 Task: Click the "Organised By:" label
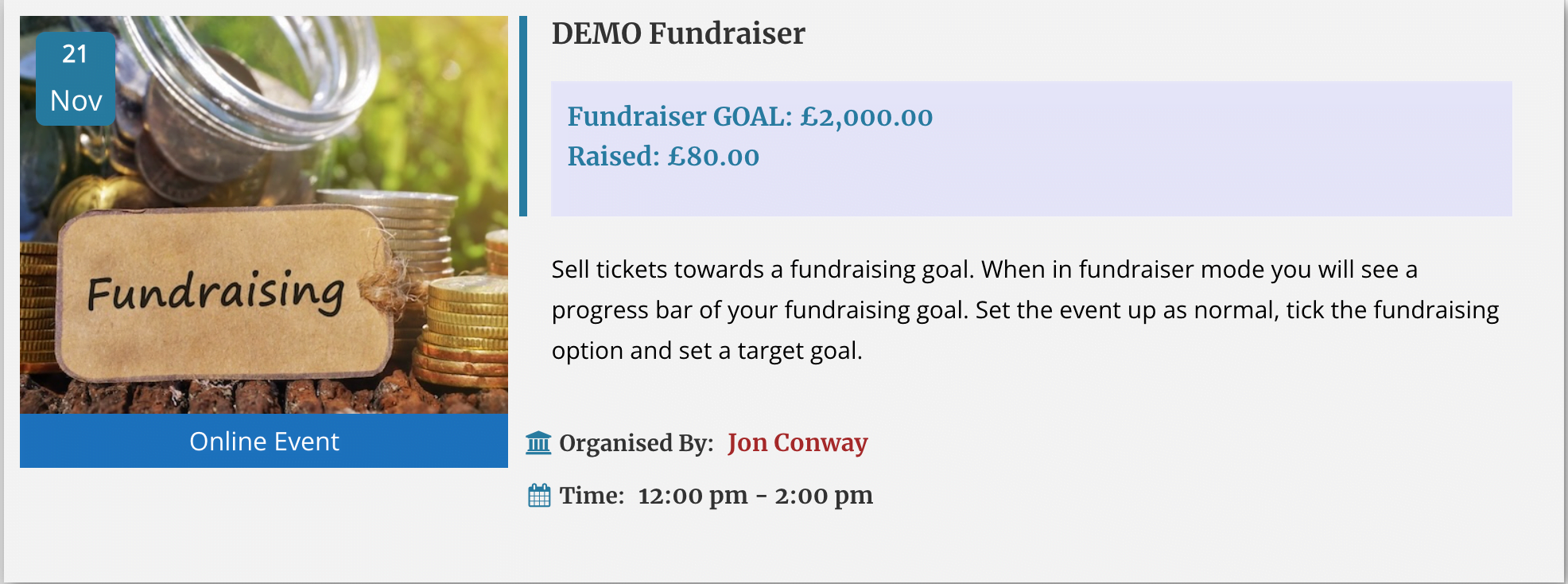pos(636,443)
